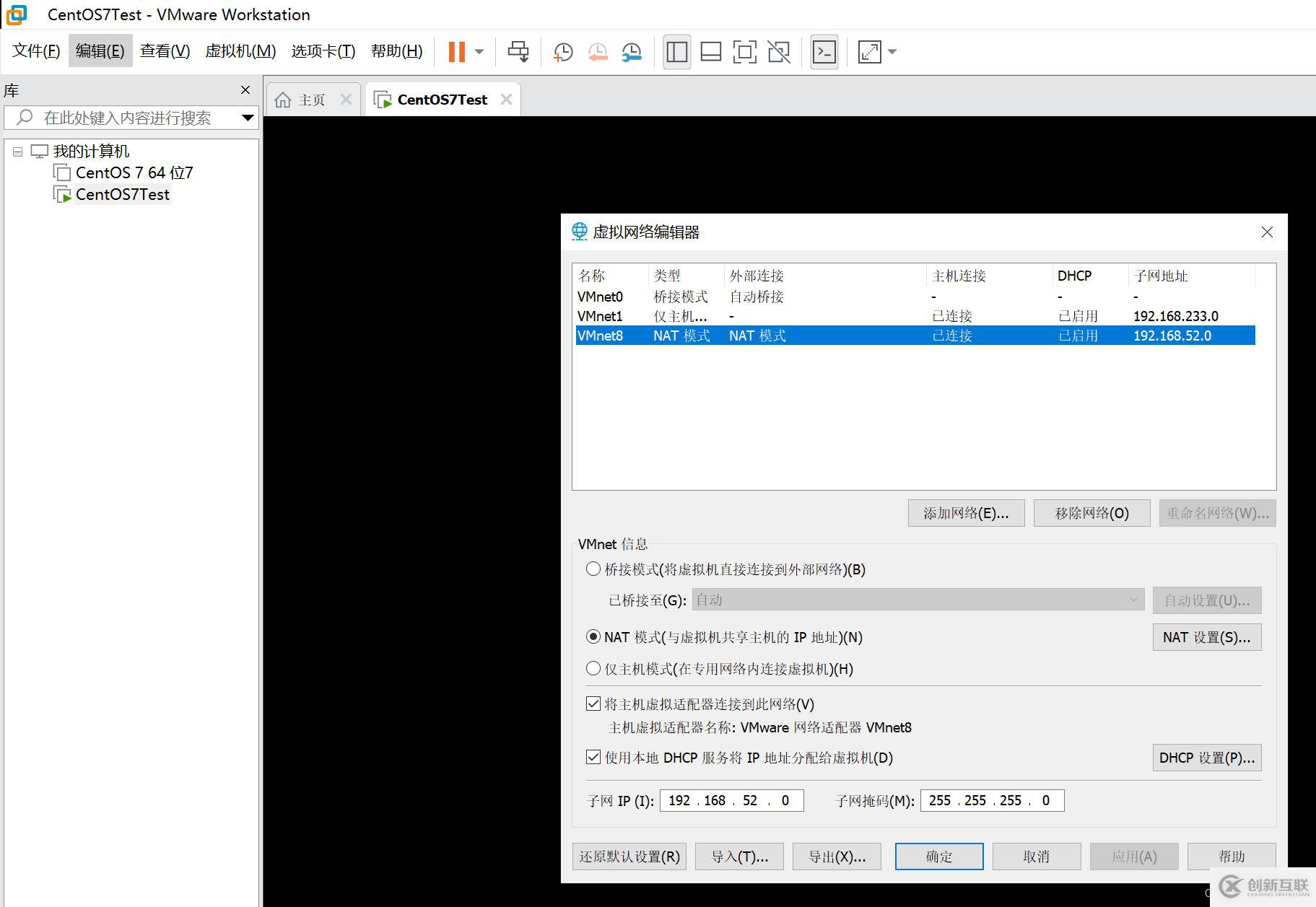The width and height of the screenshot is (1316, 907).
Task: Select the VMnet0 network row
Action: [x=915, y=297]
